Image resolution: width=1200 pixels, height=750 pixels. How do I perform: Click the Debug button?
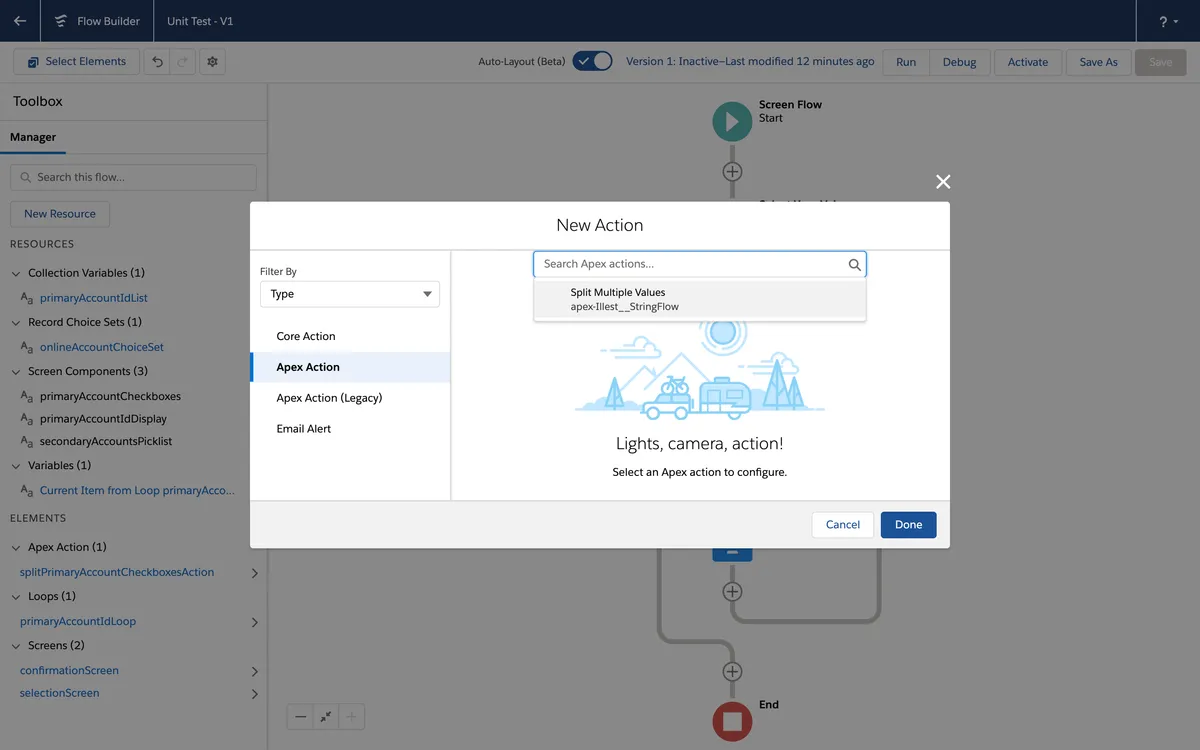pos(959,62)
